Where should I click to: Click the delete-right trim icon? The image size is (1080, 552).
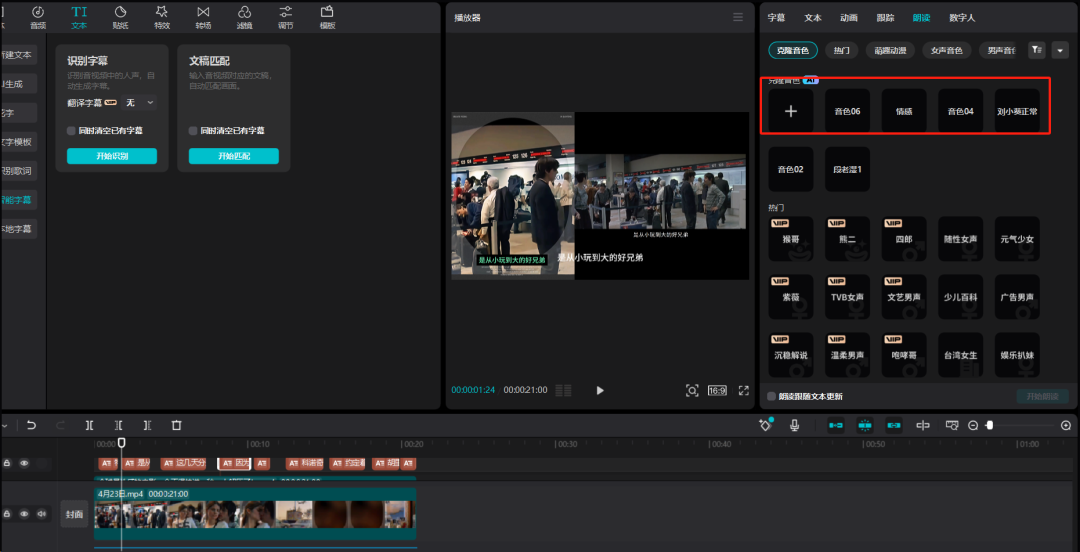(x=147, y=425)
